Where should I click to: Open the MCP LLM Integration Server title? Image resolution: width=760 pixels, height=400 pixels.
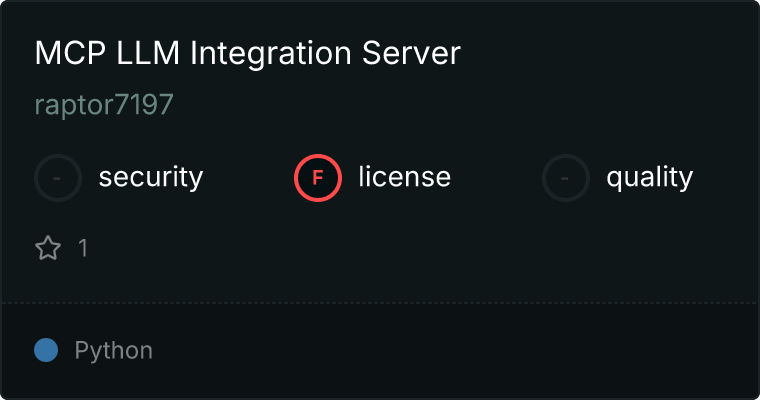tap(247, 54)
